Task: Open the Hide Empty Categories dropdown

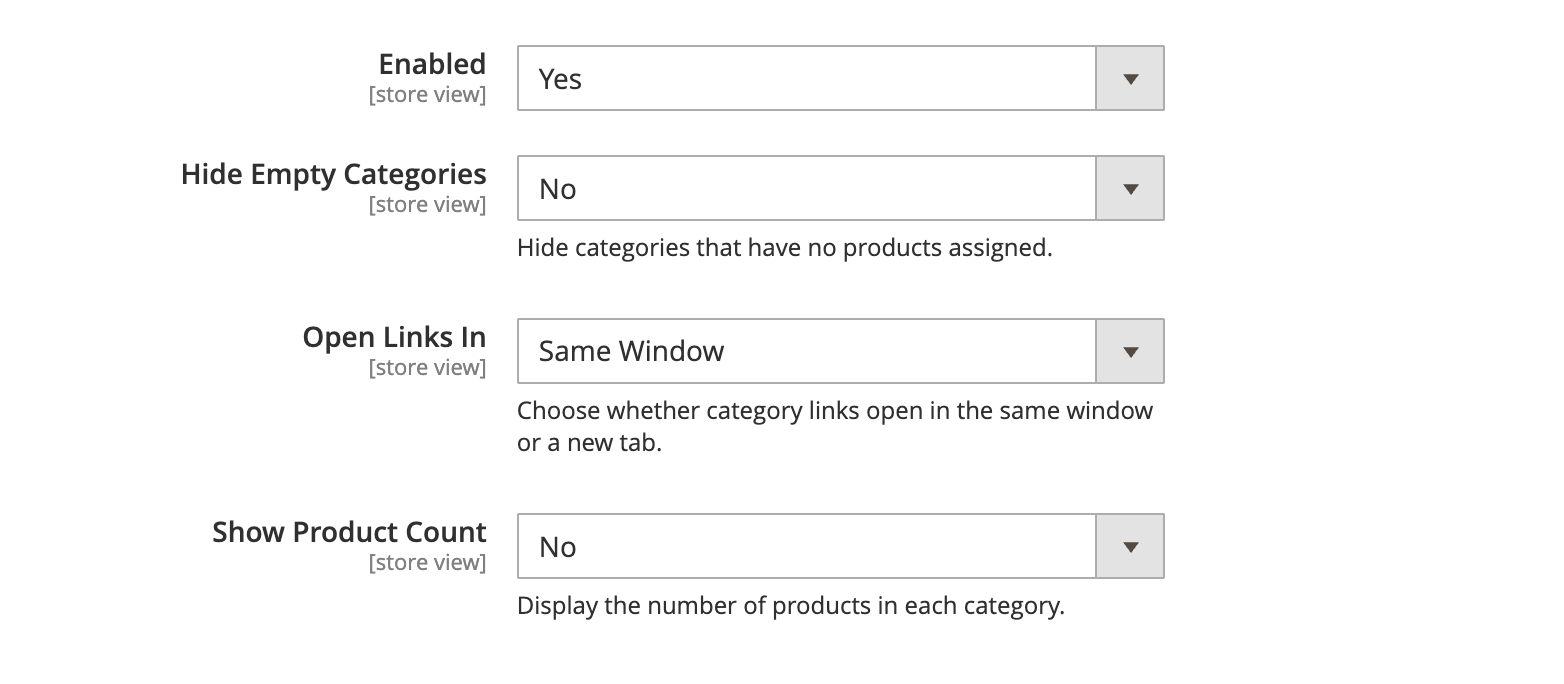Action: click(805, 188)
